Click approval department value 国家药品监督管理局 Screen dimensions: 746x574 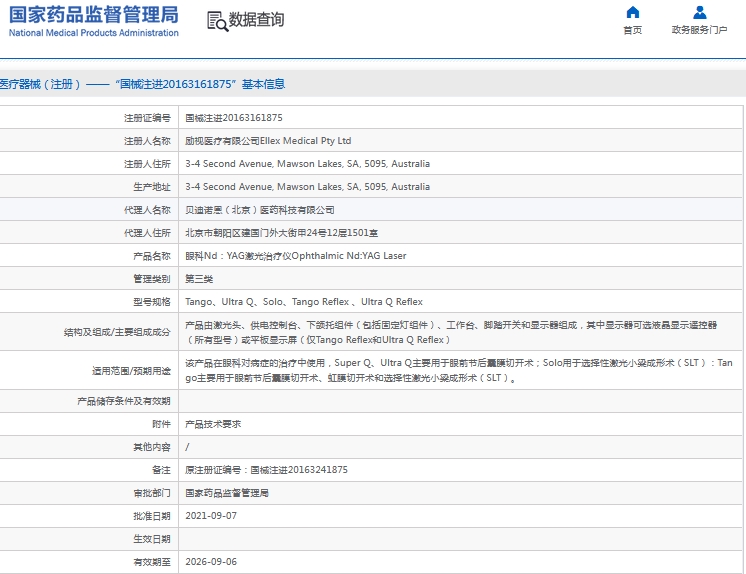click(x=227, y=493)
